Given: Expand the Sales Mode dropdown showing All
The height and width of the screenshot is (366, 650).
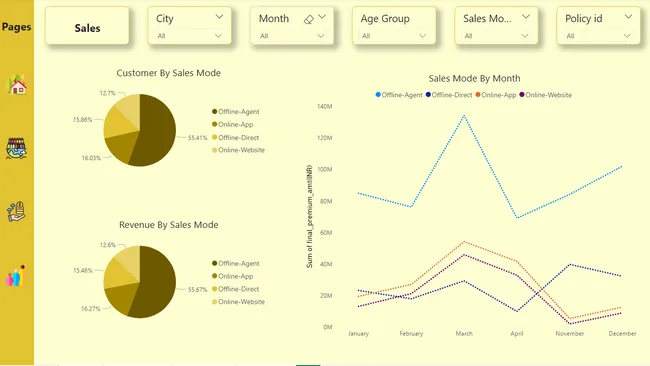Looking at the screenshot, I should click(496, 36).
